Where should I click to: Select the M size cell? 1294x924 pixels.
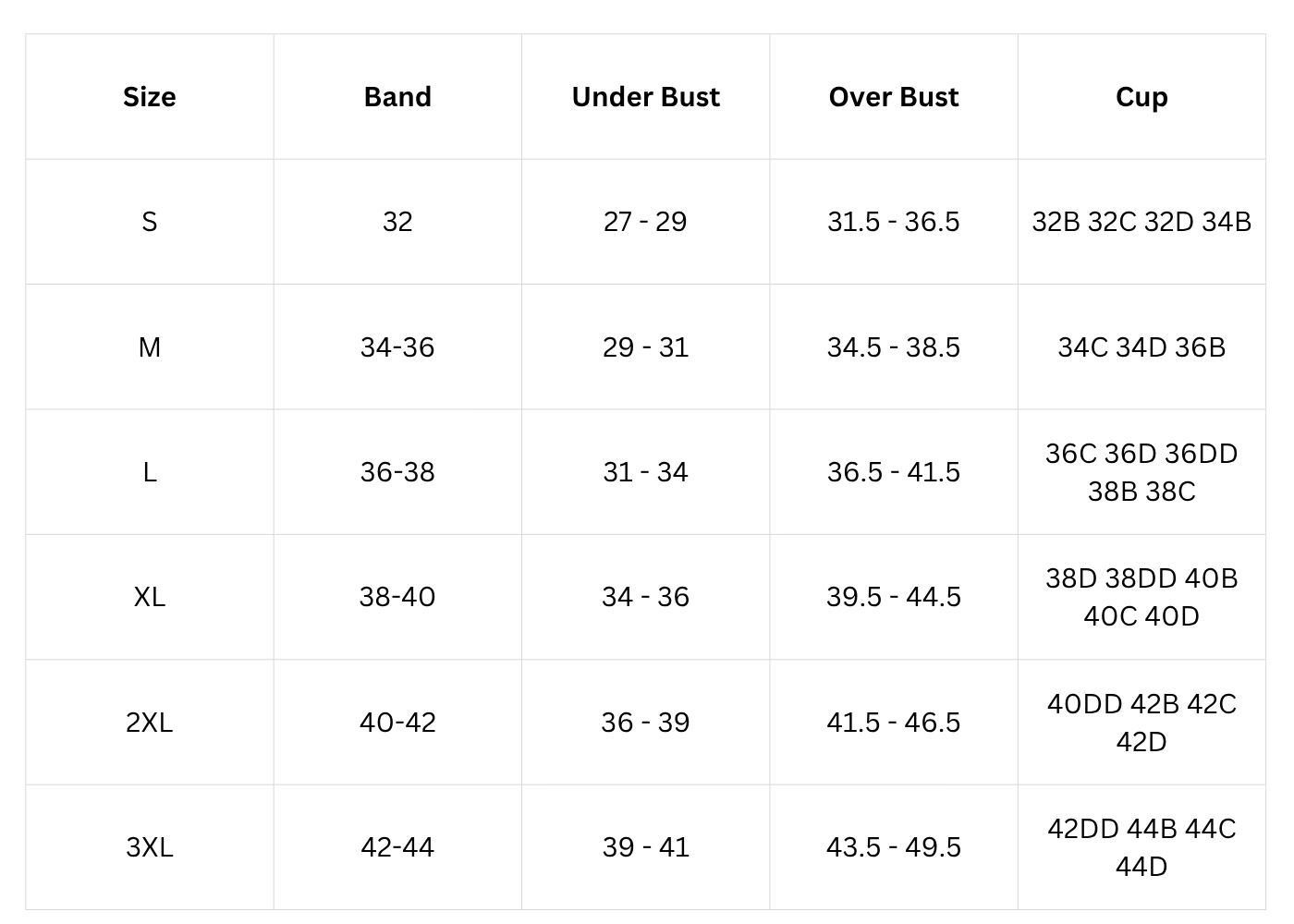pos(149,347)
